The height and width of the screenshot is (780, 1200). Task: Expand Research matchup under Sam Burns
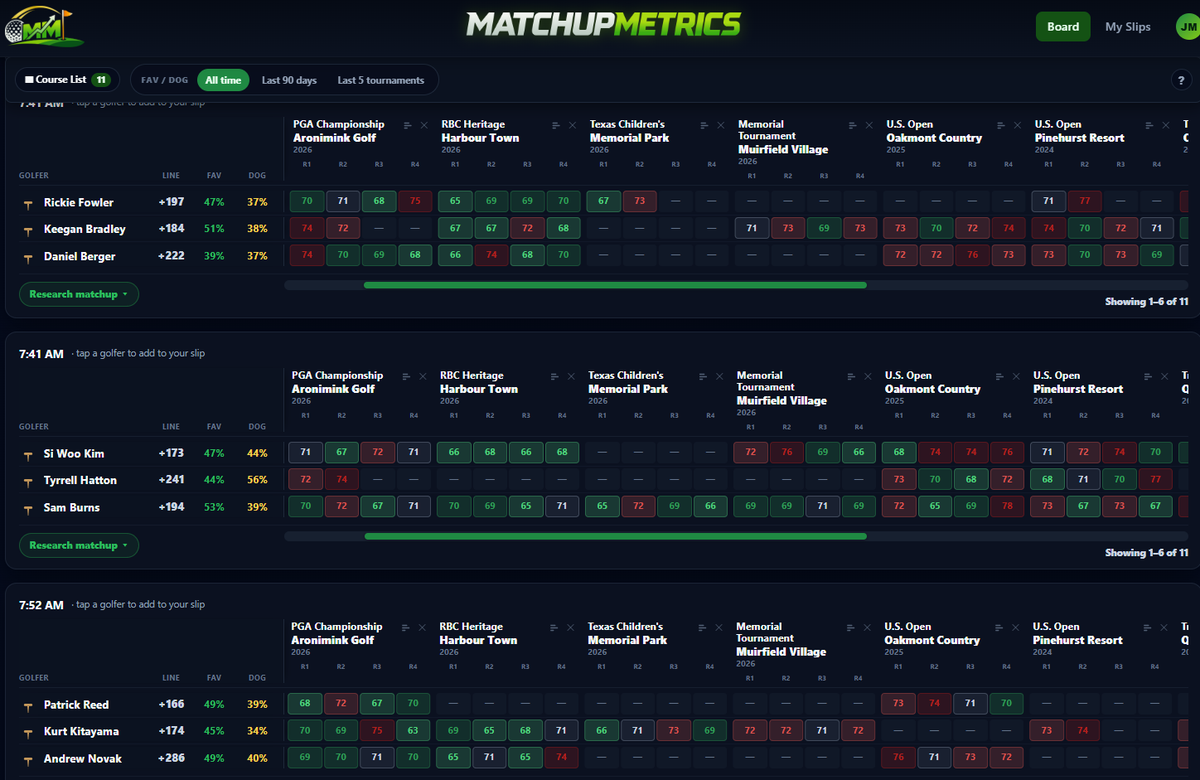tap(78, 546)
